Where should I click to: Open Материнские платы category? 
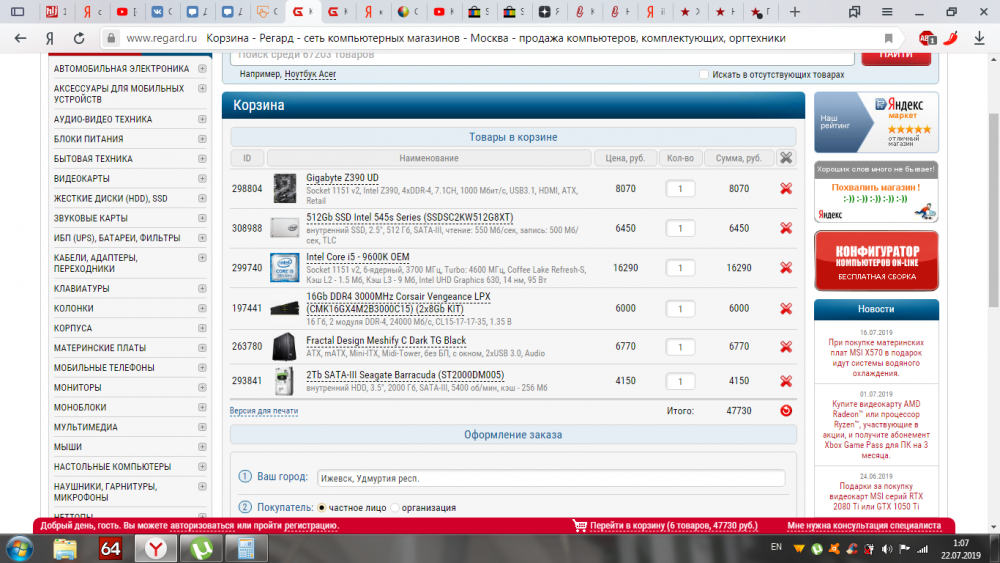coord(99,348)
